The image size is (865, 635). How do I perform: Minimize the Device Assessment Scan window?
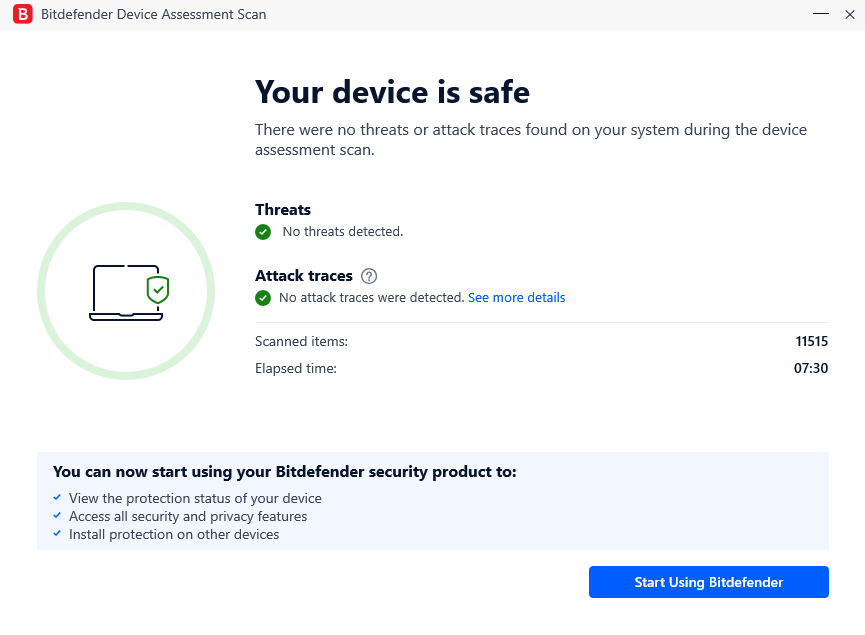tap(821, 14)
